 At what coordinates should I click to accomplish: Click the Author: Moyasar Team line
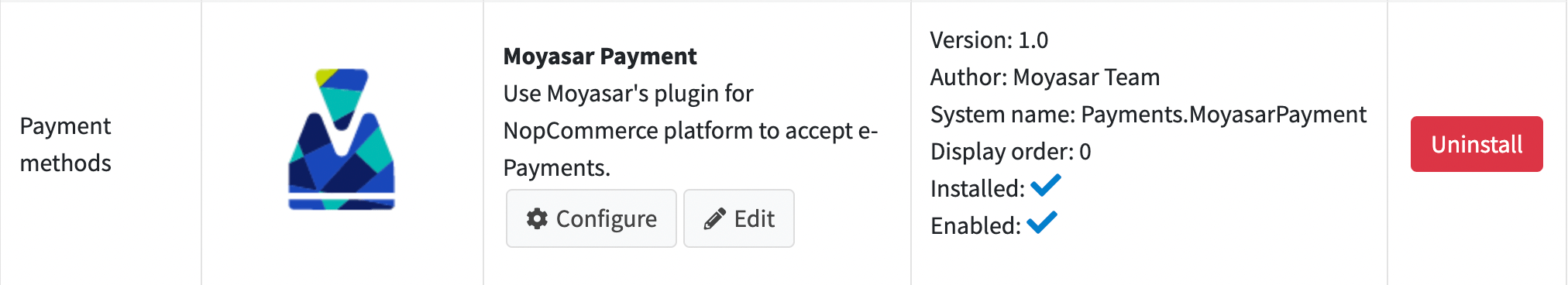1045,77
